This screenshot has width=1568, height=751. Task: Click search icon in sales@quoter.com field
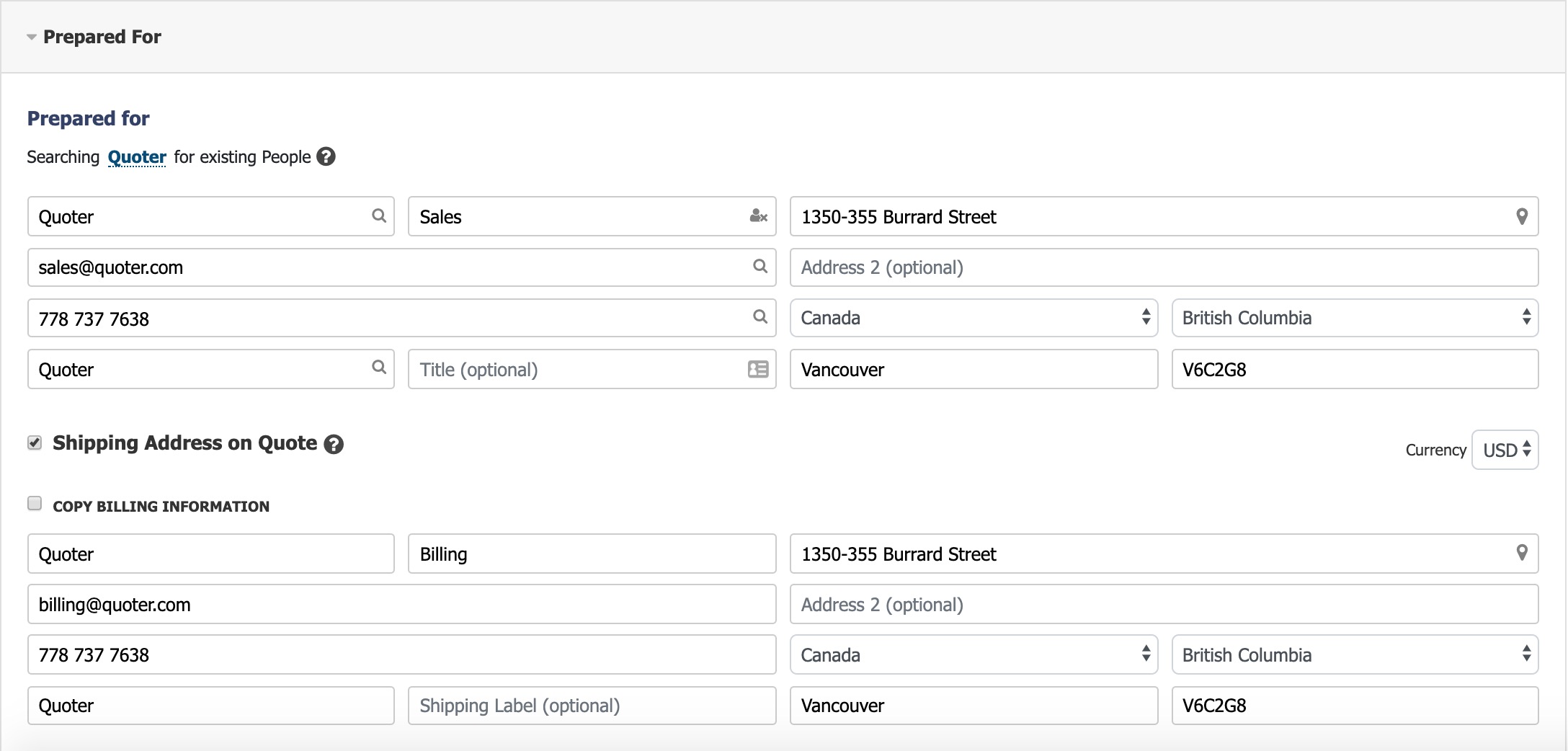(760, 266)
